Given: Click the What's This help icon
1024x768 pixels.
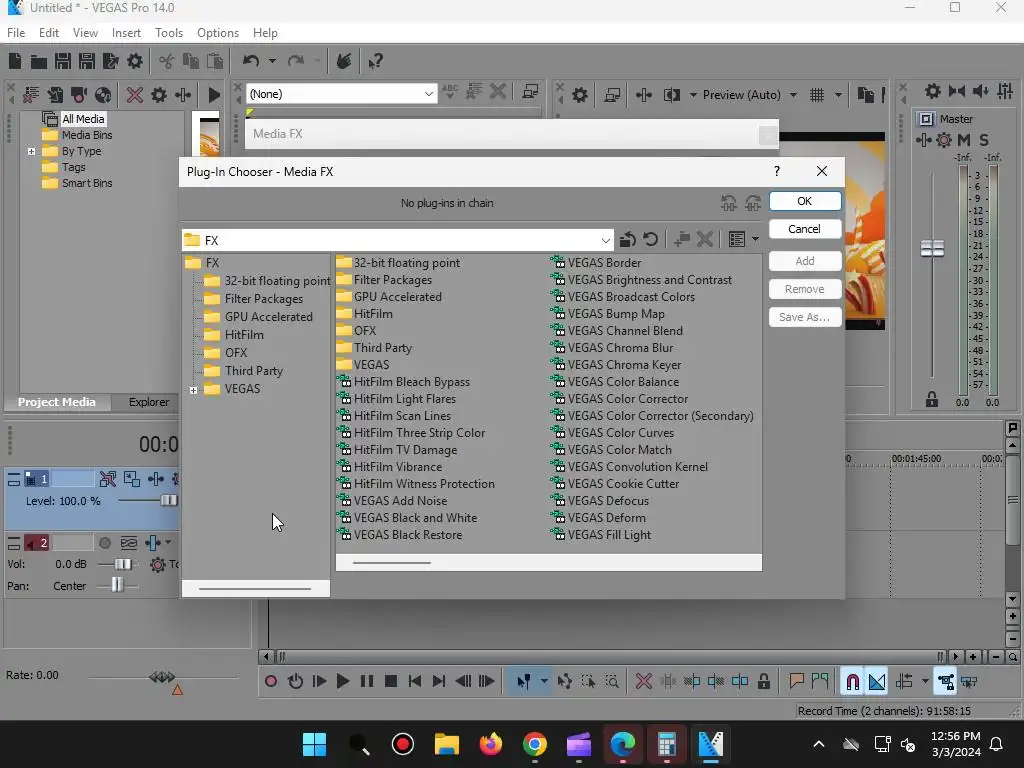Looking at the screenshot, I should tap(375, 61).
